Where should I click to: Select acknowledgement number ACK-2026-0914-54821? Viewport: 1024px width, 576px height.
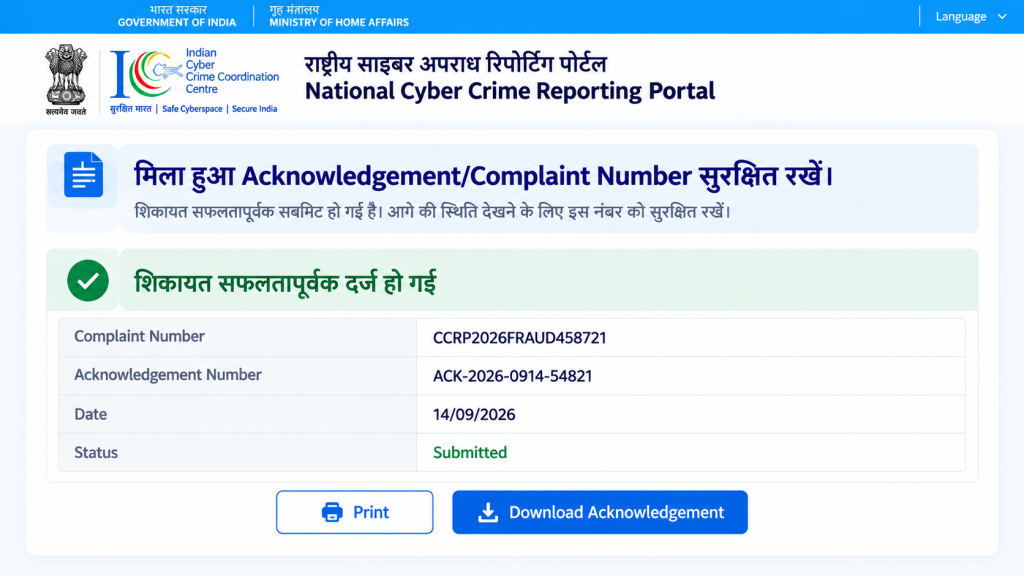pyautogui.click(x=513, y=376)
